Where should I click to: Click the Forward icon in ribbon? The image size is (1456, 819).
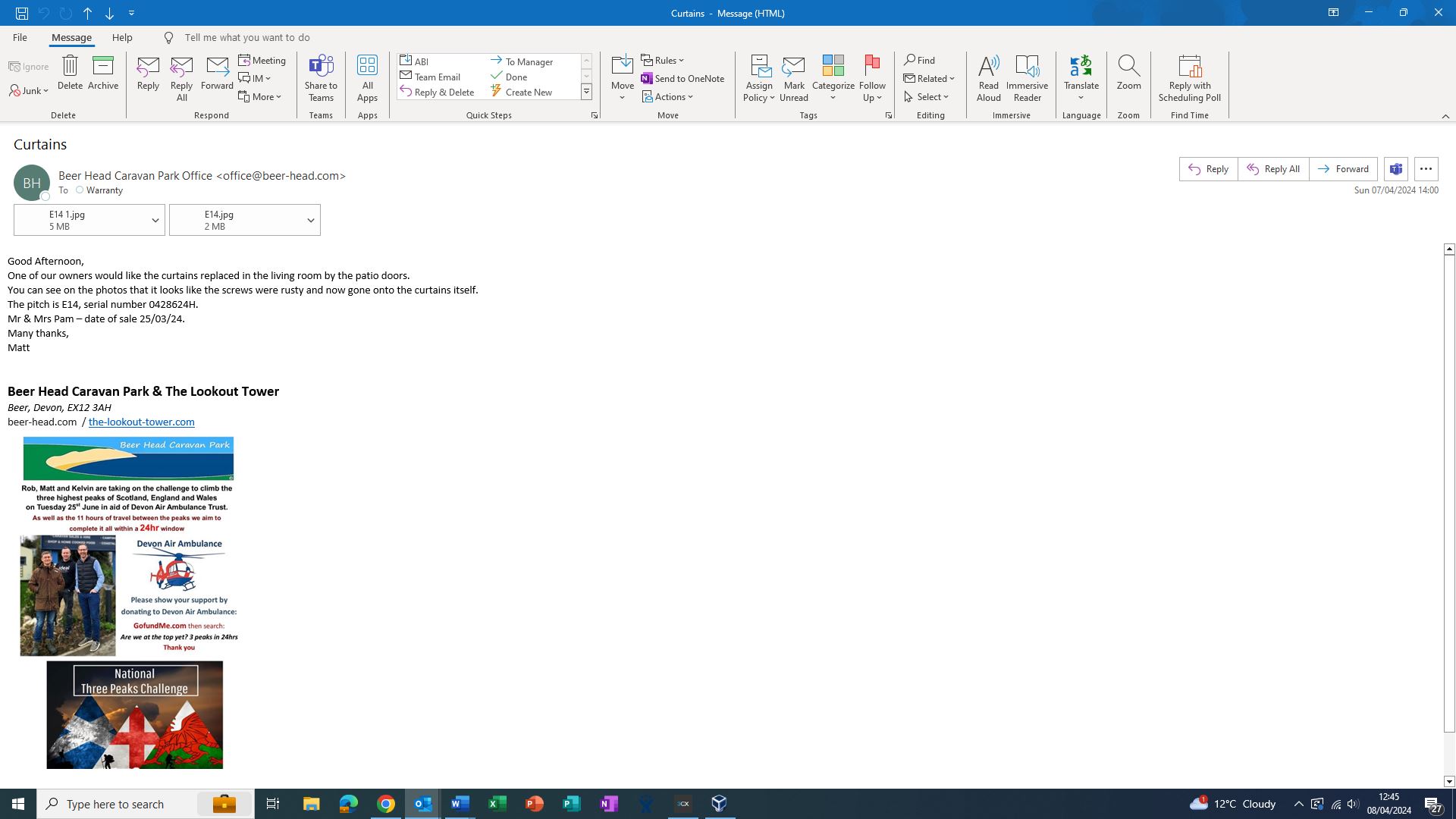[217, 67]
